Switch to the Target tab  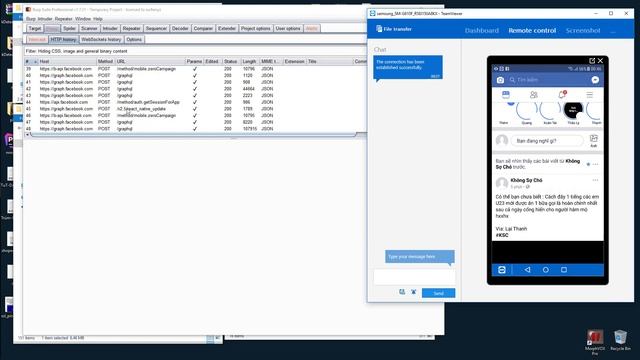35,29
